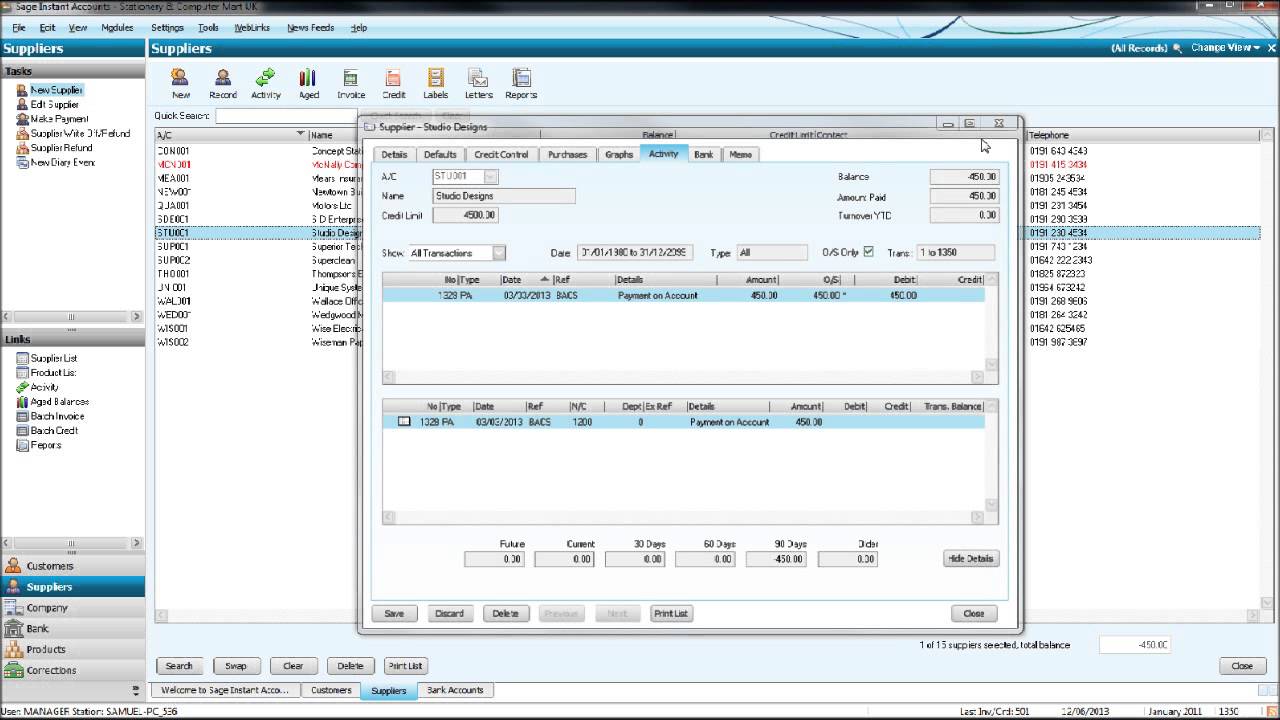Switch to Bank Accounts bottom tab
This screenshot has height=720, width=1280.
point(455,690)
